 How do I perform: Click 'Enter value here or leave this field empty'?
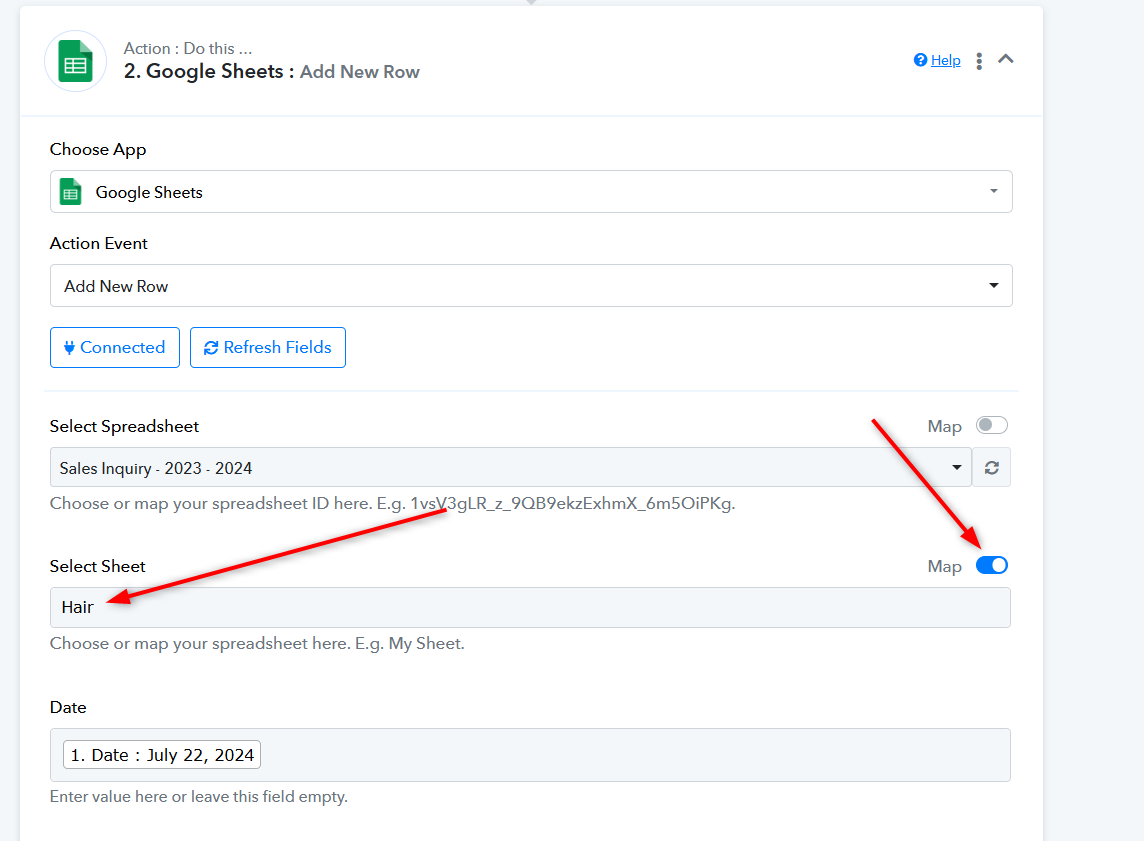(198, 797)
